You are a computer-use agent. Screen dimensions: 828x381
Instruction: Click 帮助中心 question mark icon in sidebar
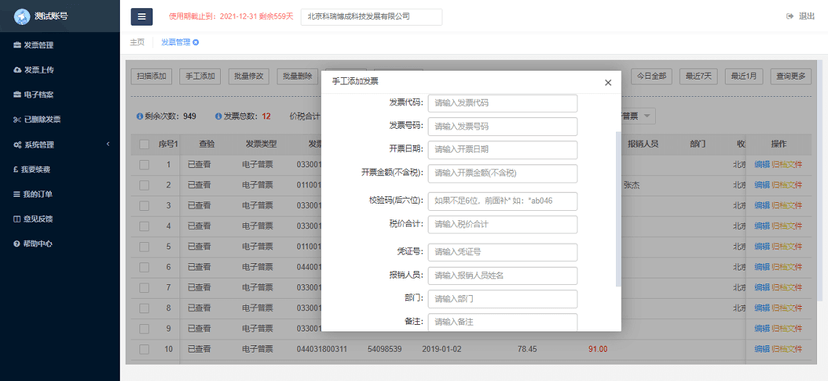coord(17,244)
